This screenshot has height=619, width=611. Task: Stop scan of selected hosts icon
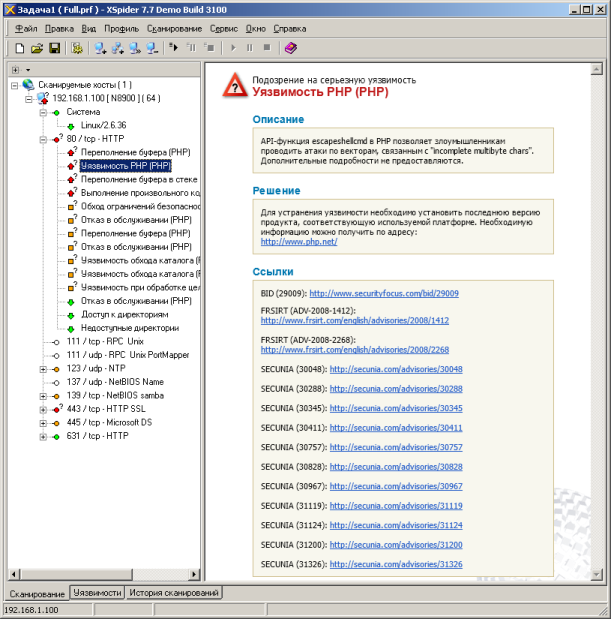(209, 47)
